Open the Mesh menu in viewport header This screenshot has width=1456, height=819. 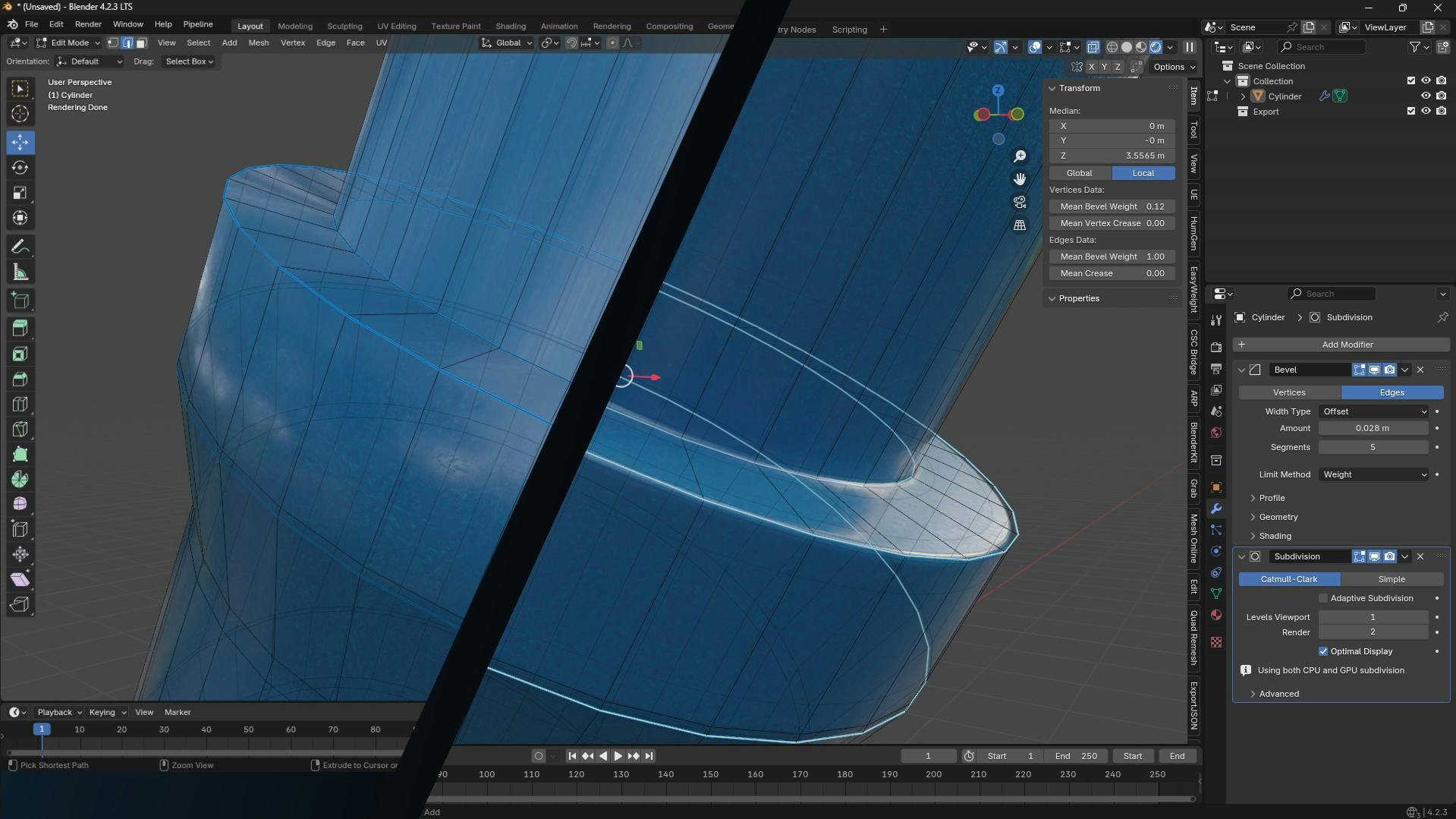(x=258, y=43)
